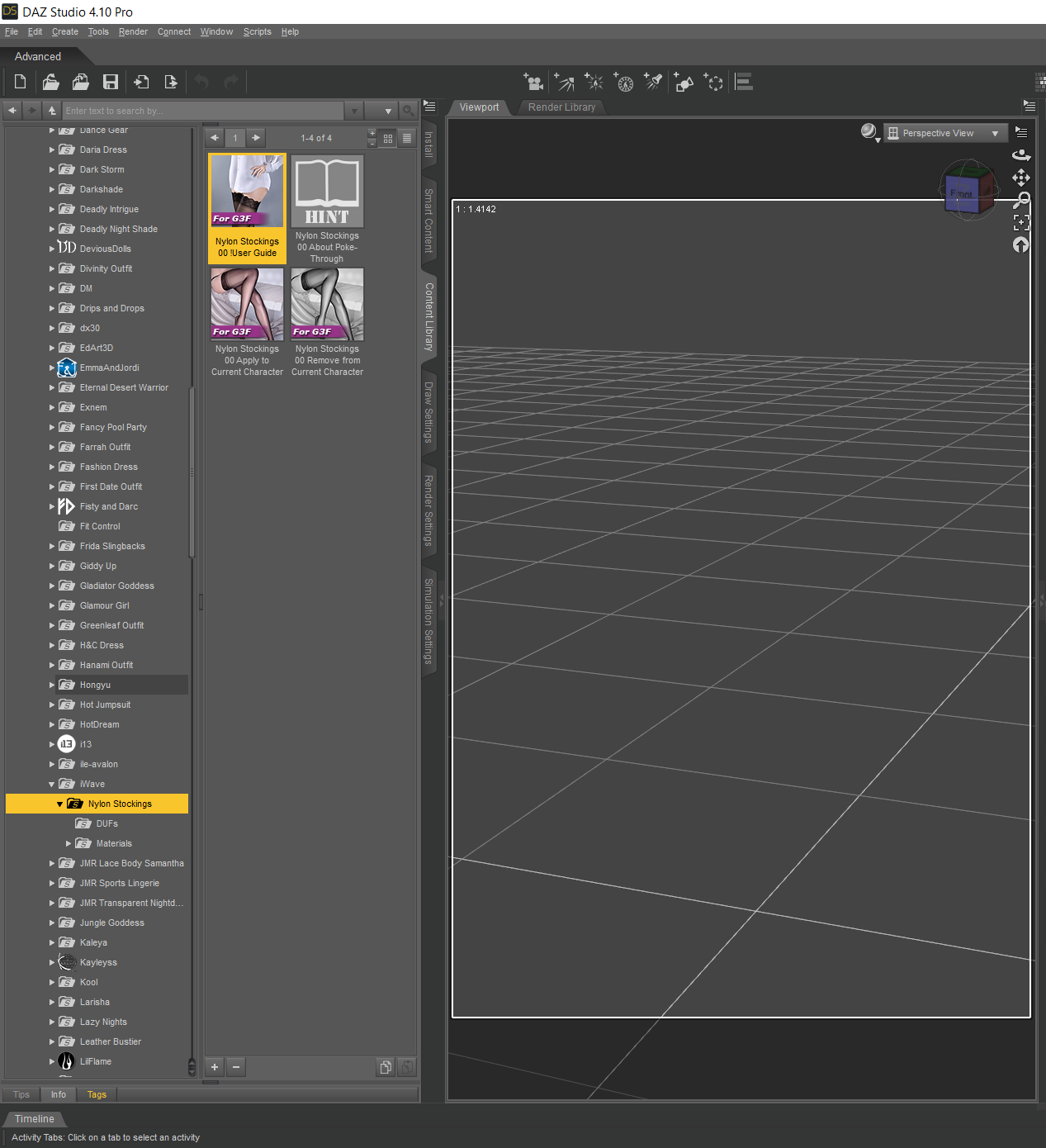Go to next content page arrow
The image size is (1046, 1148).
(x=256, y=138)
